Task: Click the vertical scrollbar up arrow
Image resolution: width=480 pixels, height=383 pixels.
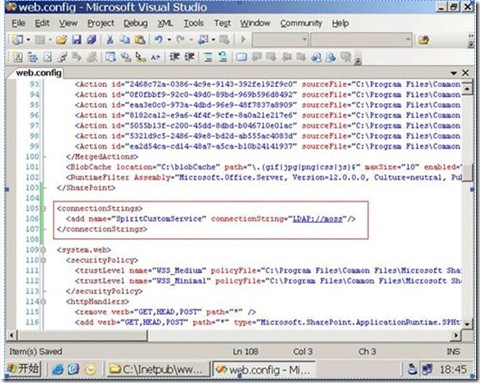Action: tap(467, 88)
